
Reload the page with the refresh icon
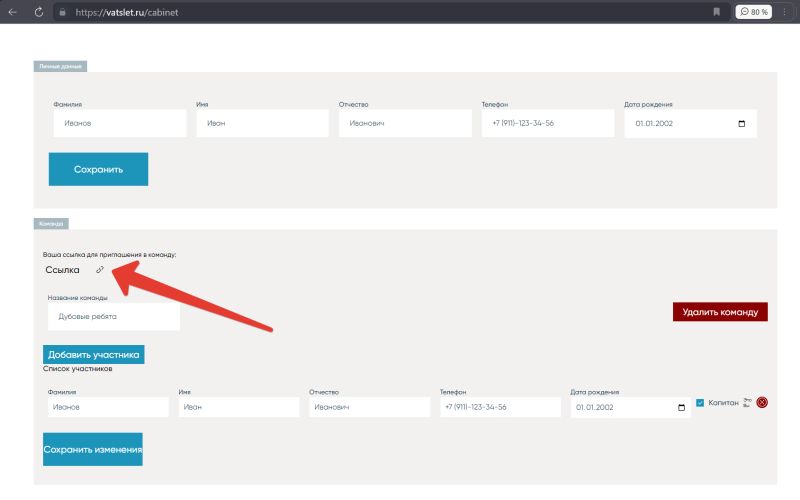tap(39, 12)
